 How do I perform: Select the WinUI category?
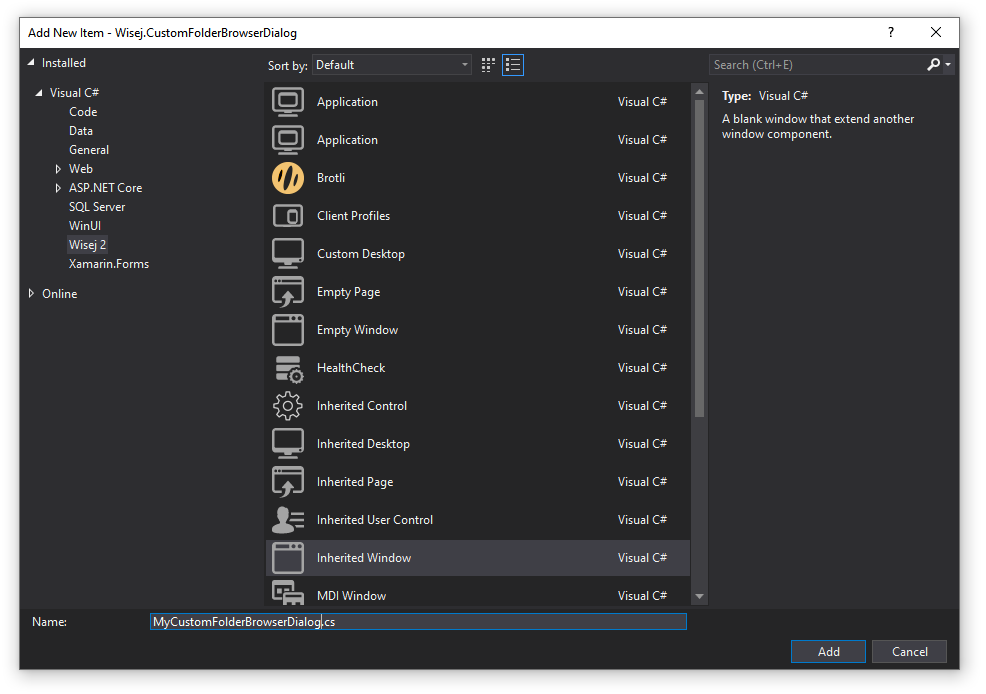coord(85,226)
